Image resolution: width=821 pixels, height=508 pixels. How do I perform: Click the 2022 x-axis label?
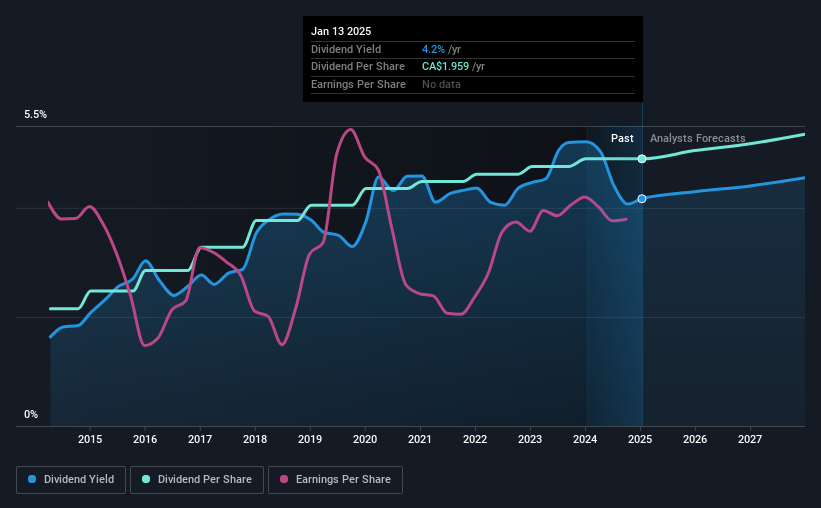click(x=475, y=439)
